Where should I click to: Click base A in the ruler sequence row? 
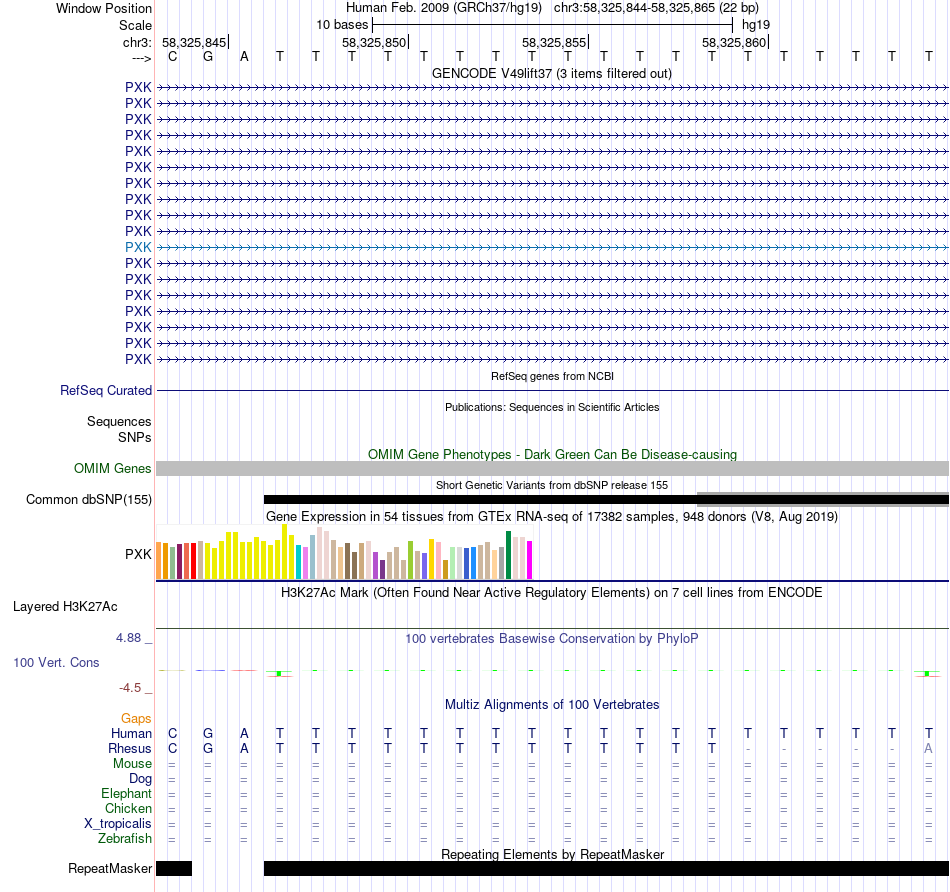244,56
